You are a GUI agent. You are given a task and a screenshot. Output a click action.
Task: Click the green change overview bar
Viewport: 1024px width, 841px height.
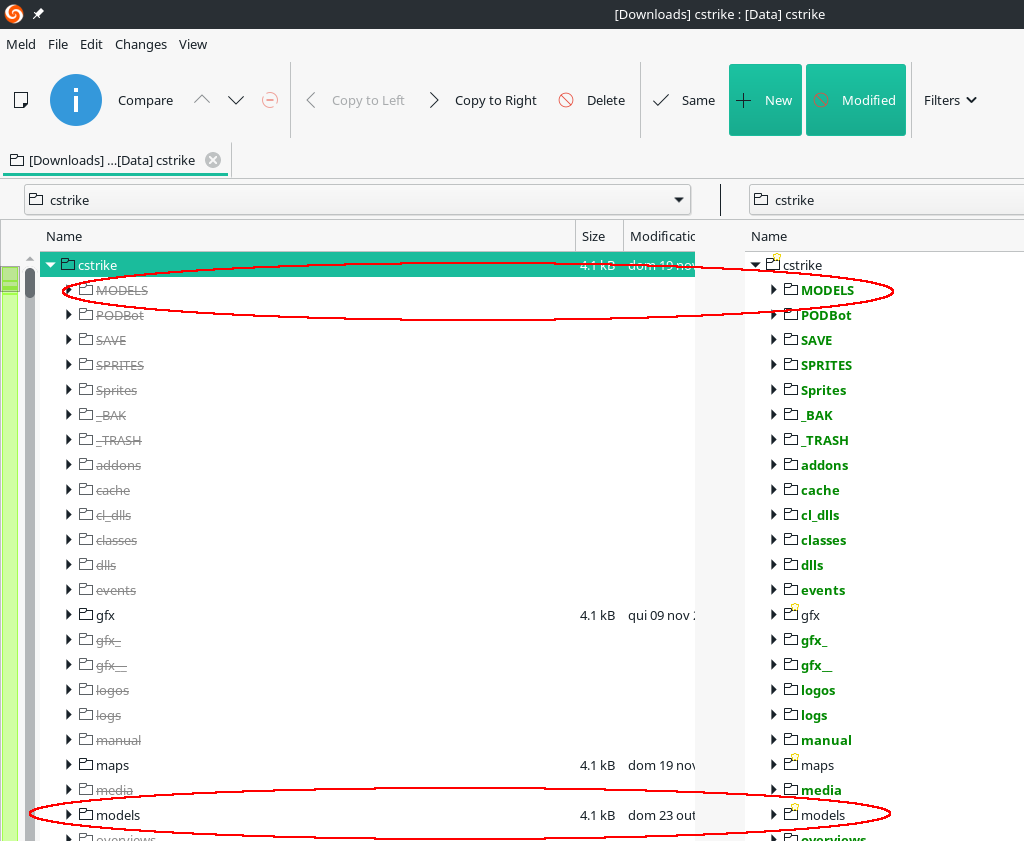(x=10, y=552)
